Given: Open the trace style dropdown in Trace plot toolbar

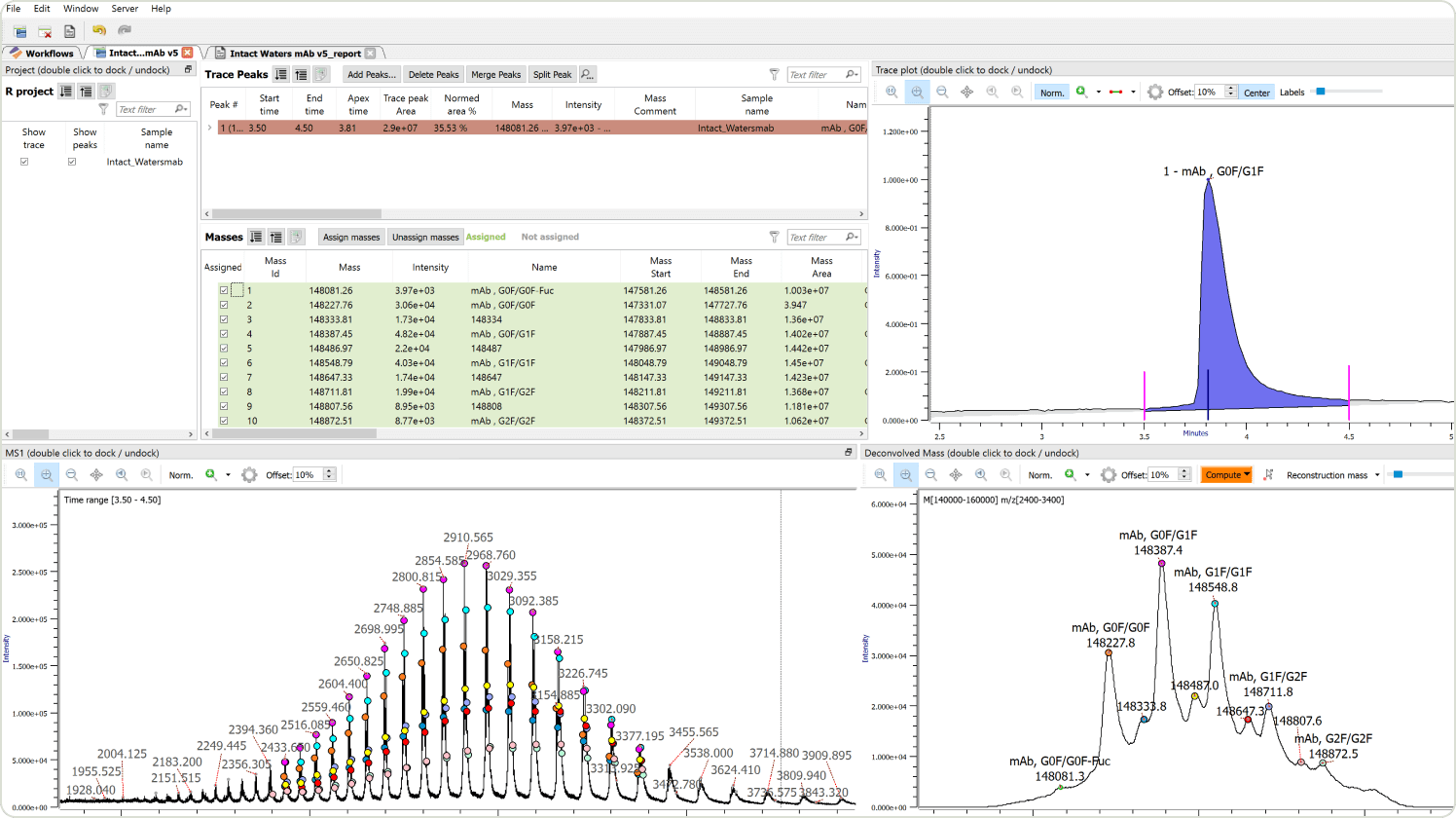Looking at the screenshot, I should [x=1132, y=91].
